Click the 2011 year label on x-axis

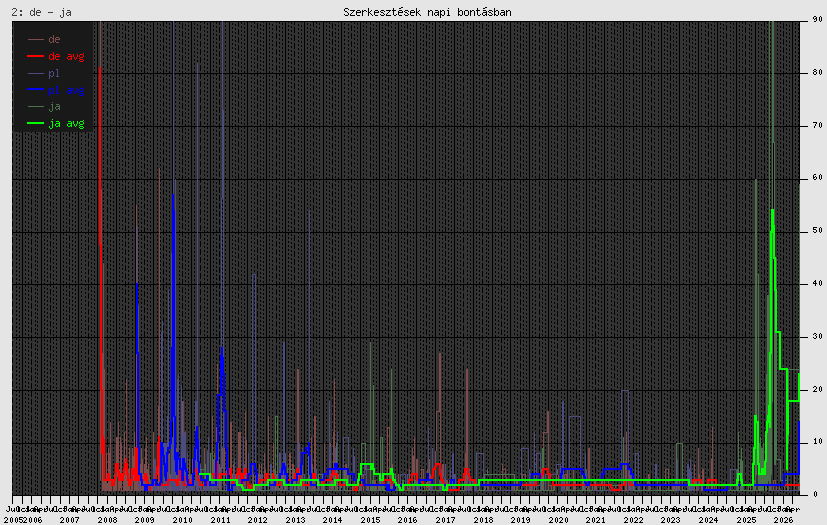[x=220, y=520]
